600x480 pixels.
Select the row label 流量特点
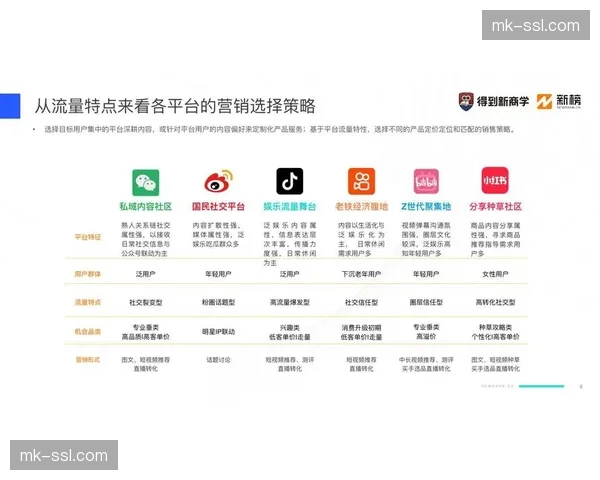click(x=88, y=302)
